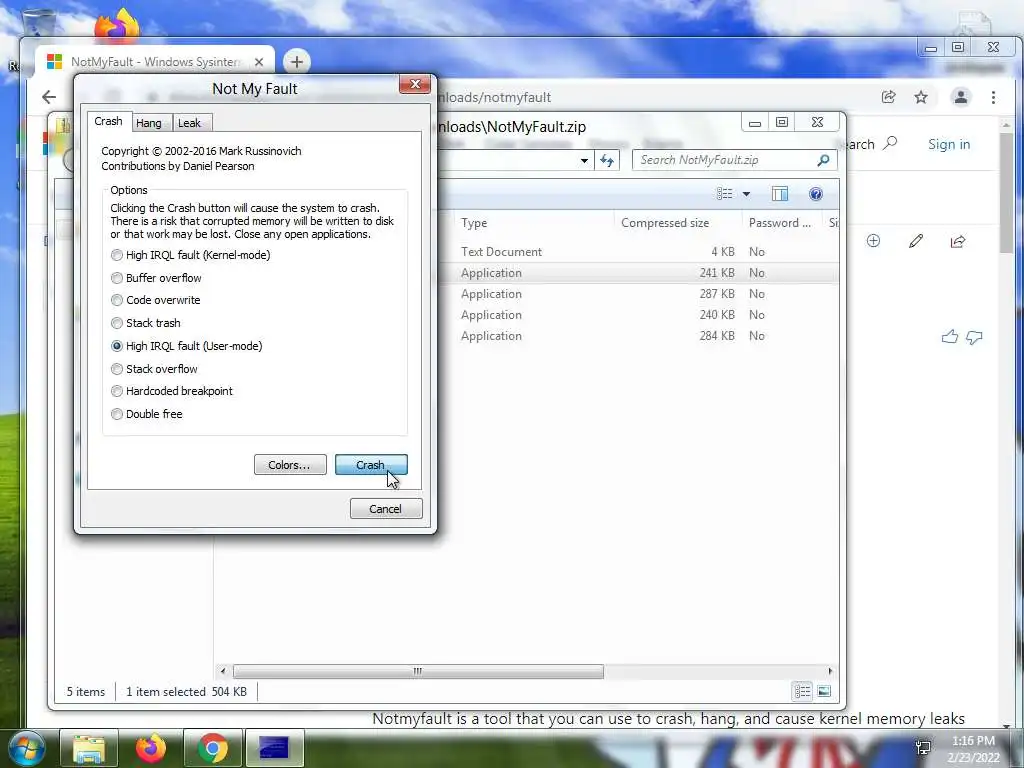Toggle the Explorer preview pane icon

780,194
